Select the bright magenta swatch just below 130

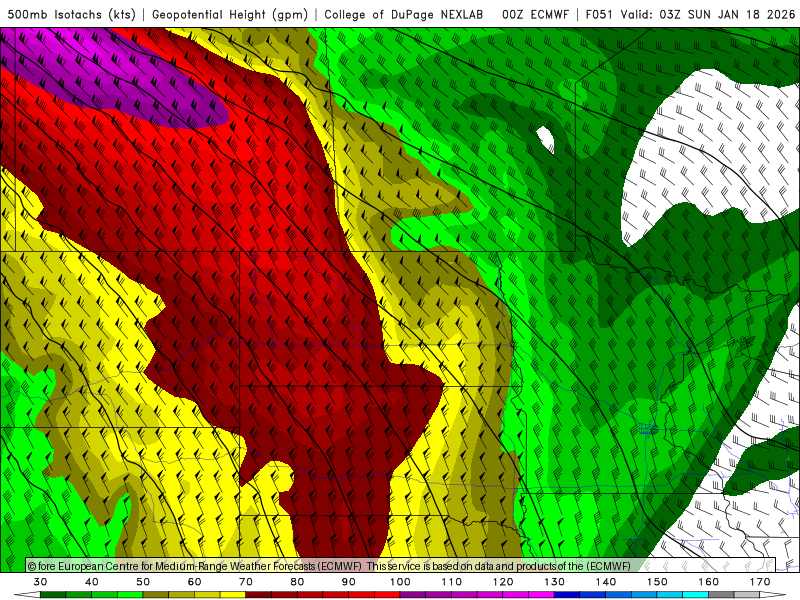point(541,595)
